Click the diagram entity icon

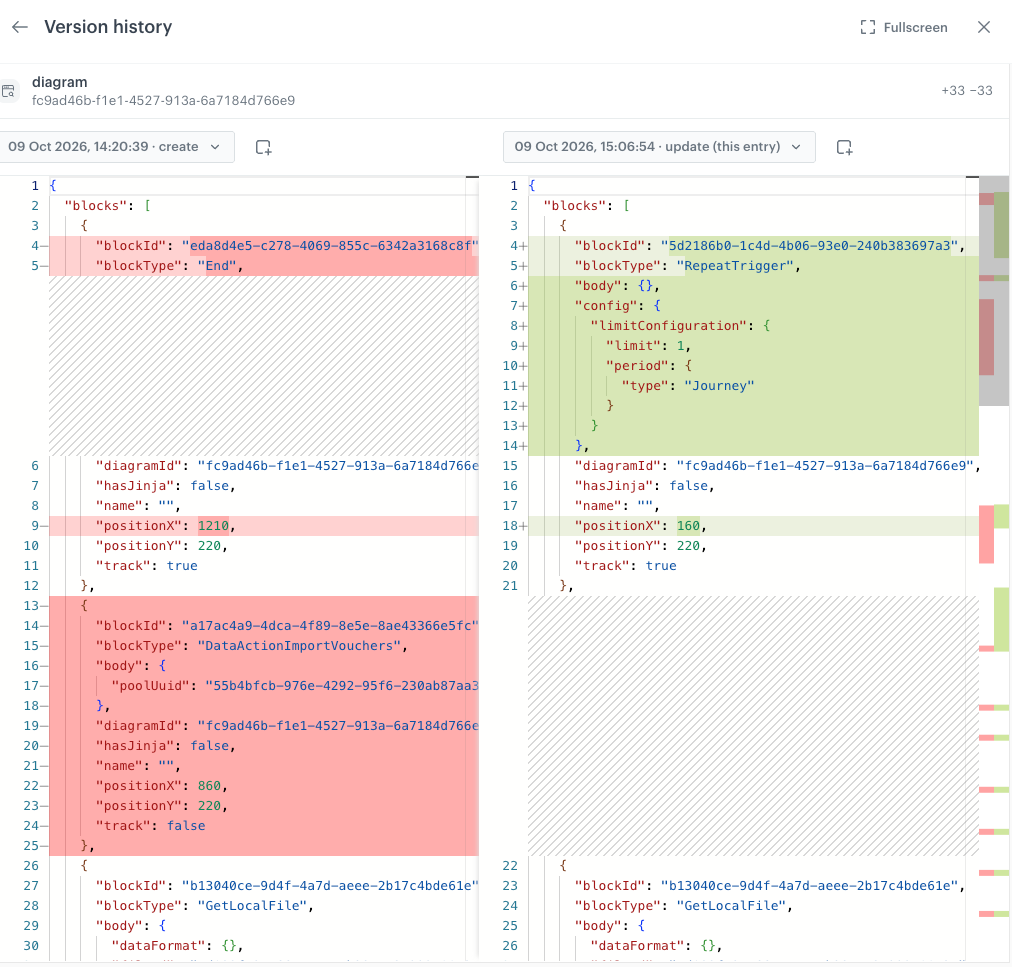(8, 91)
